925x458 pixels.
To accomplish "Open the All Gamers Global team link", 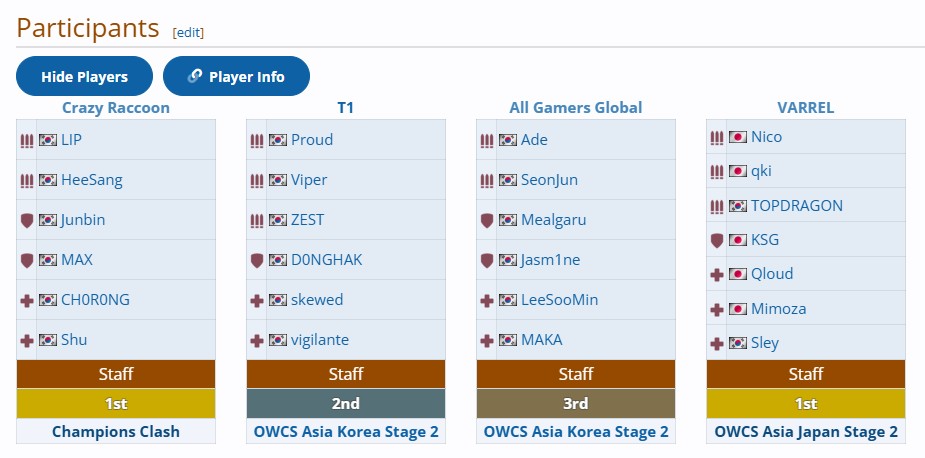I will 576,107.
